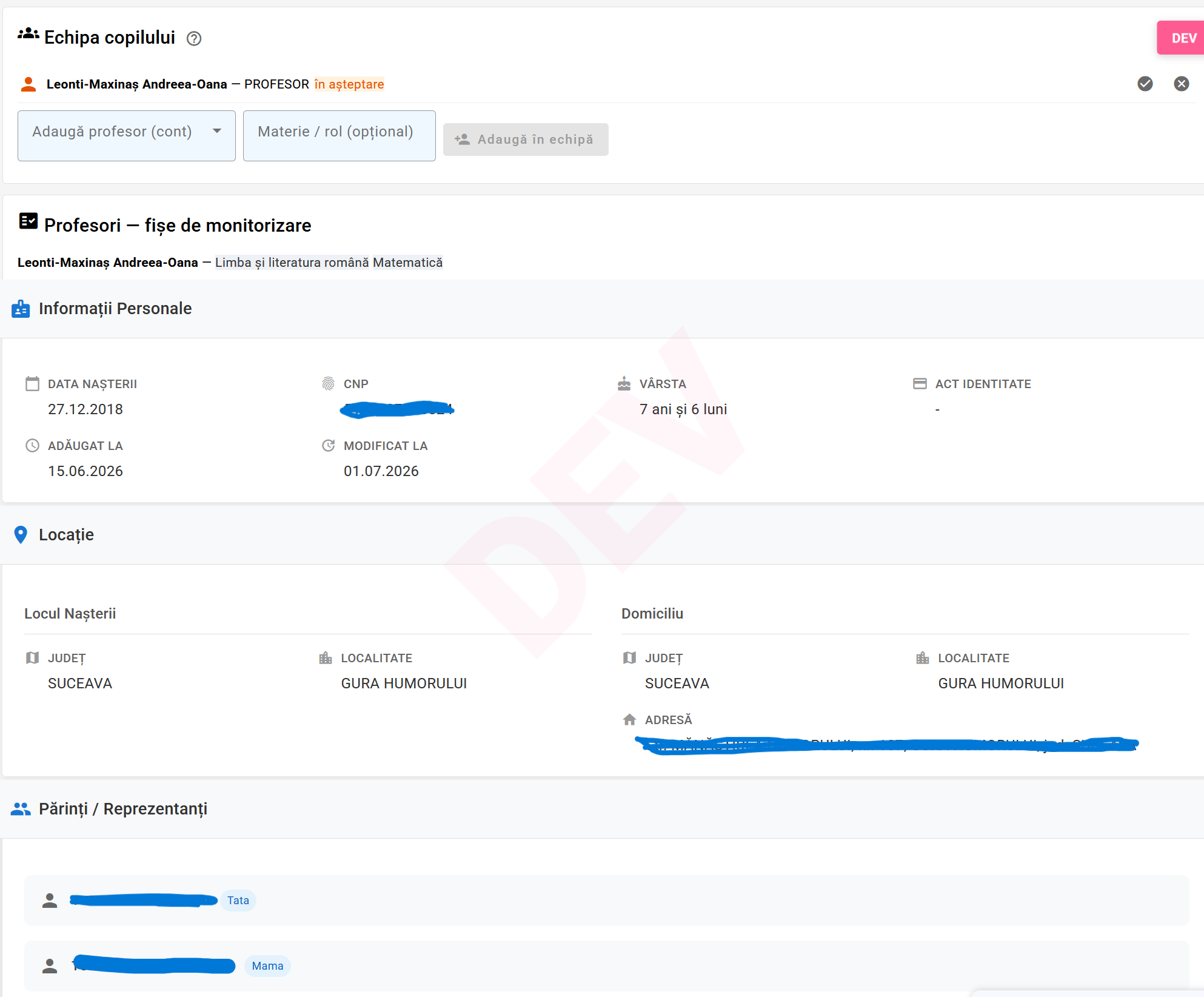This screenshot has height=997, width=1204.
Task: Click the modified date 01.07.2026
Action: [381, 471]
